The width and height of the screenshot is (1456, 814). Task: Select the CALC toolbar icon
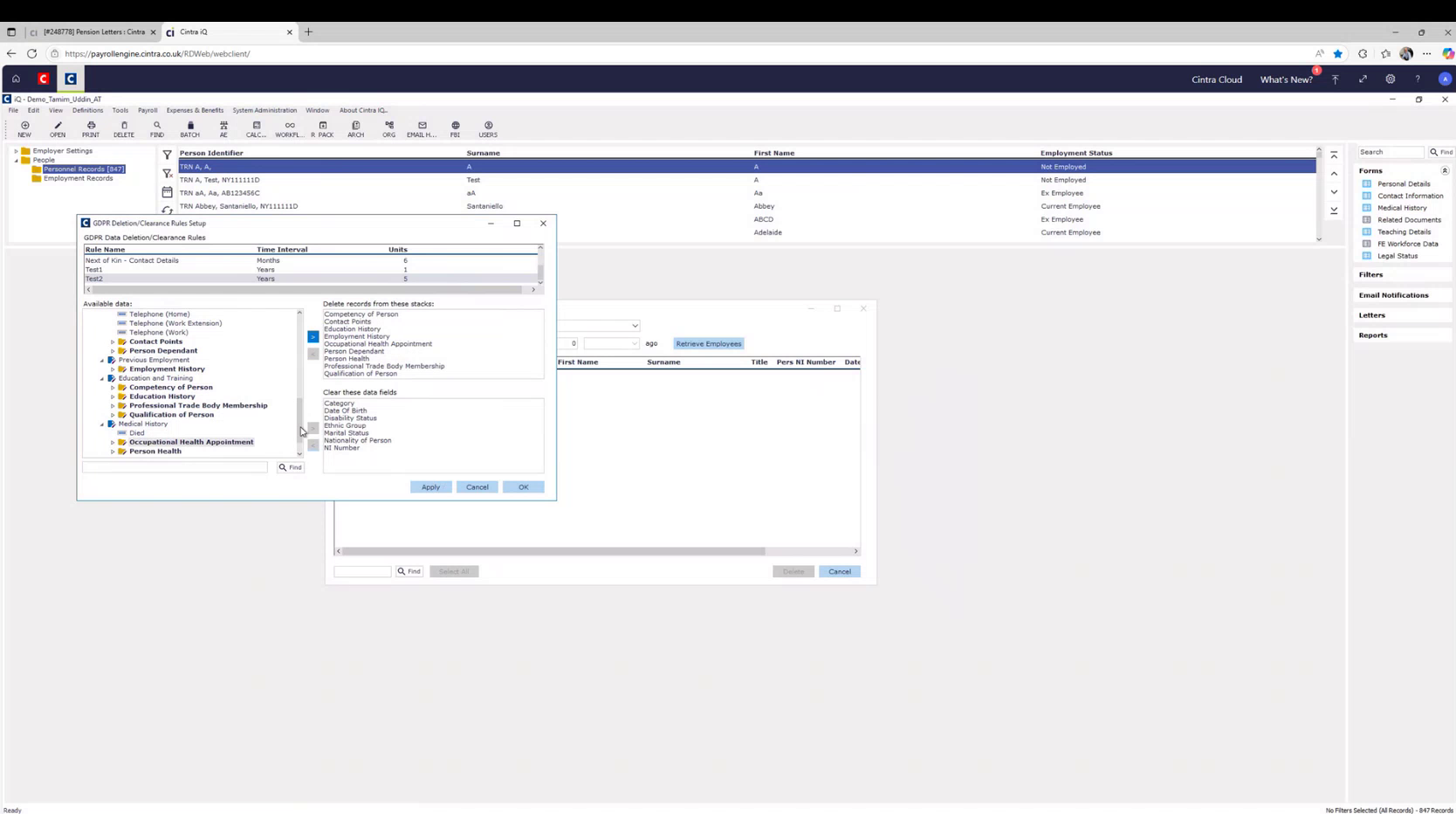pyautogui.click(x=256, y=129)
